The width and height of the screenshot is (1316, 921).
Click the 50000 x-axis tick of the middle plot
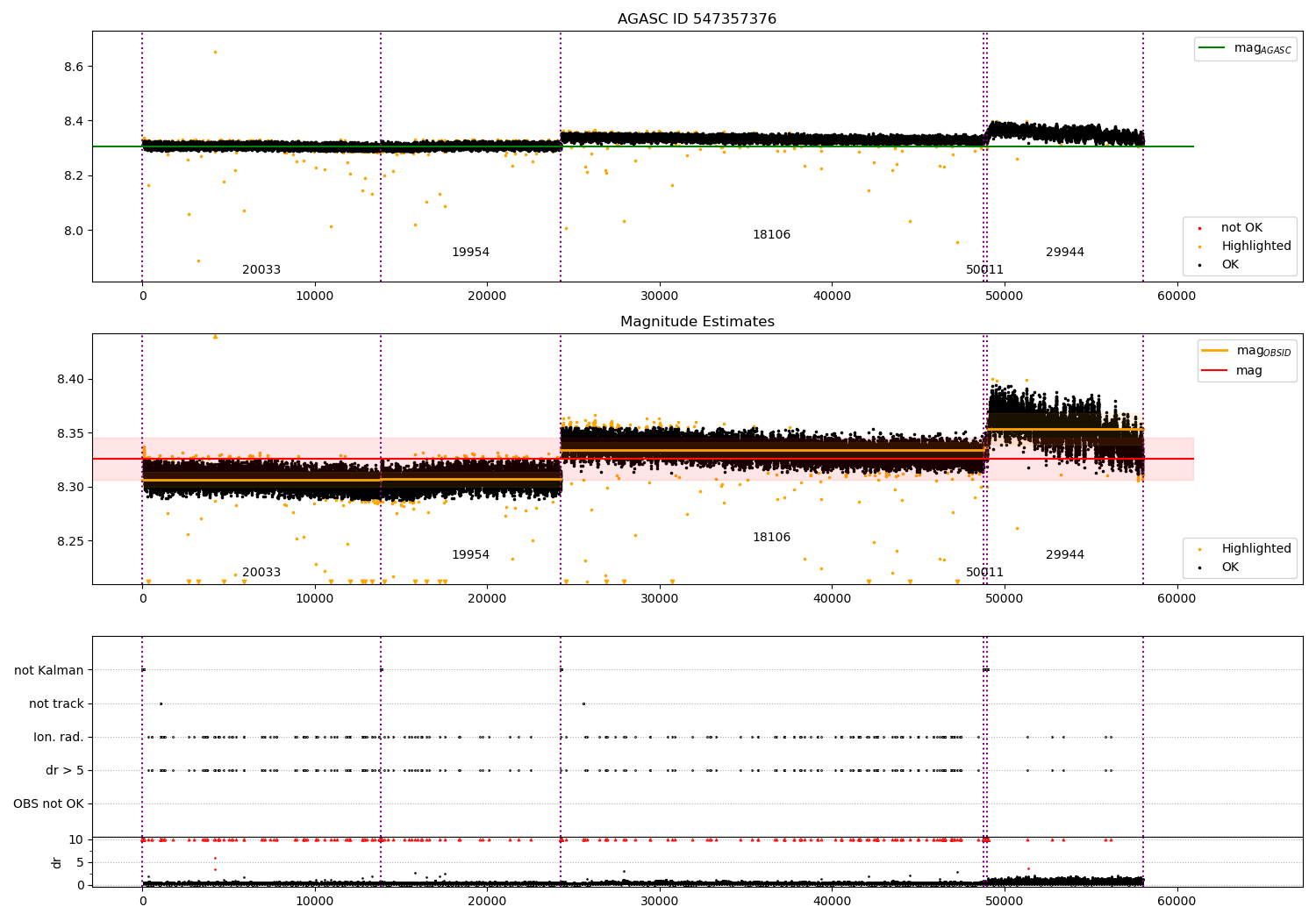tap(1004, 599)
